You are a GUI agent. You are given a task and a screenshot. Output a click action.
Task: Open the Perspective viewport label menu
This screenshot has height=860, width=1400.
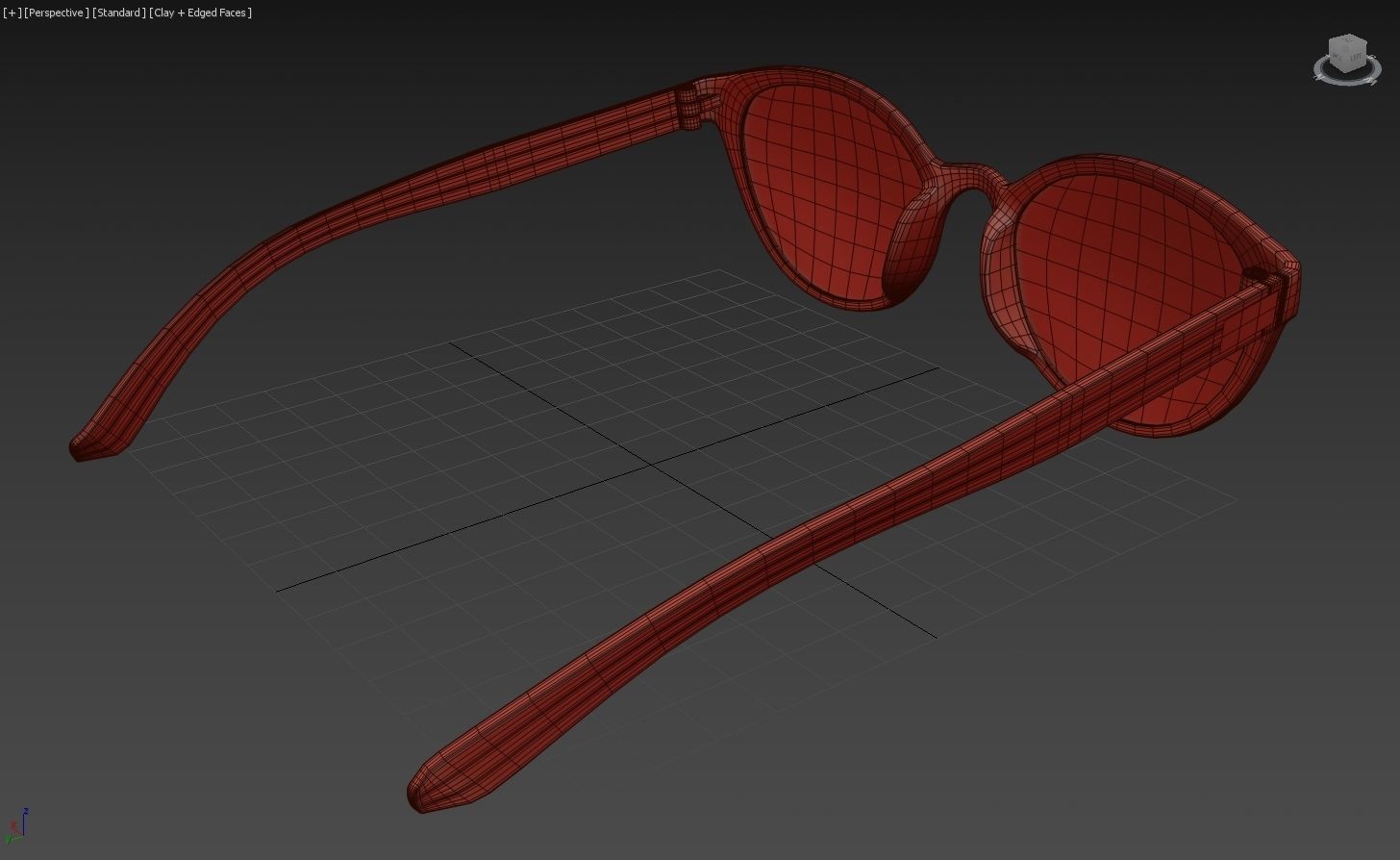coord(56,13)
